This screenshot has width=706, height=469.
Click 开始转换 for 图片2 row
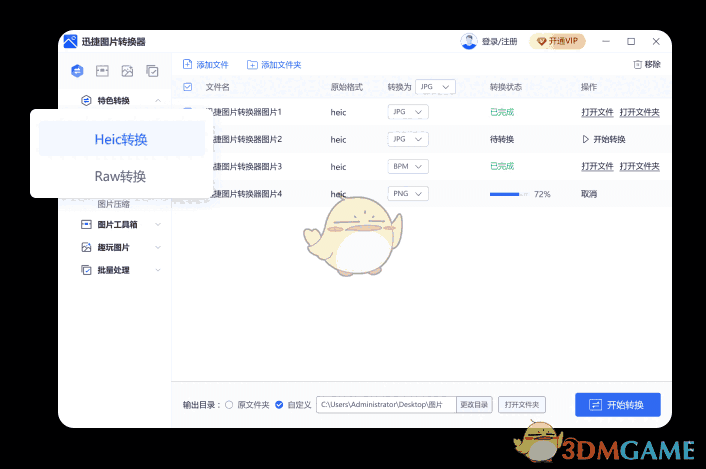coord(604,140)
